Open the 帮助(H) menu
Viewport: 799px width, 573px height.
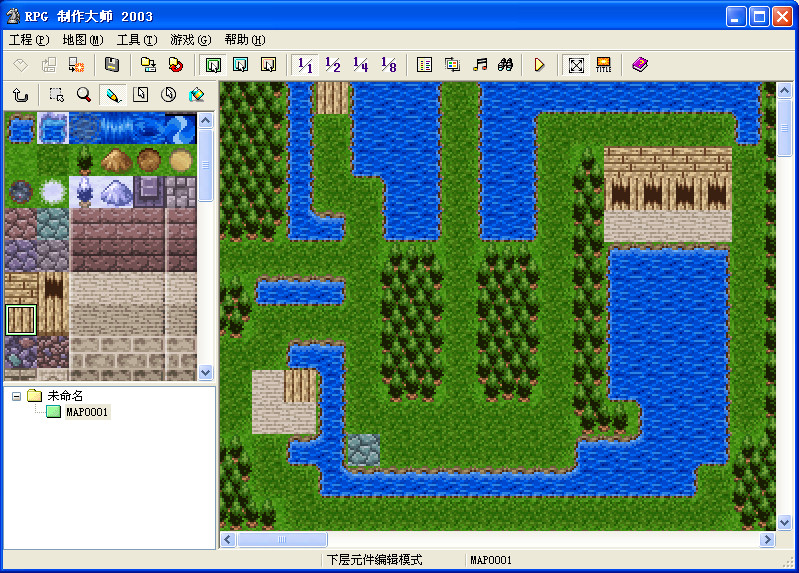pos(245,40)
